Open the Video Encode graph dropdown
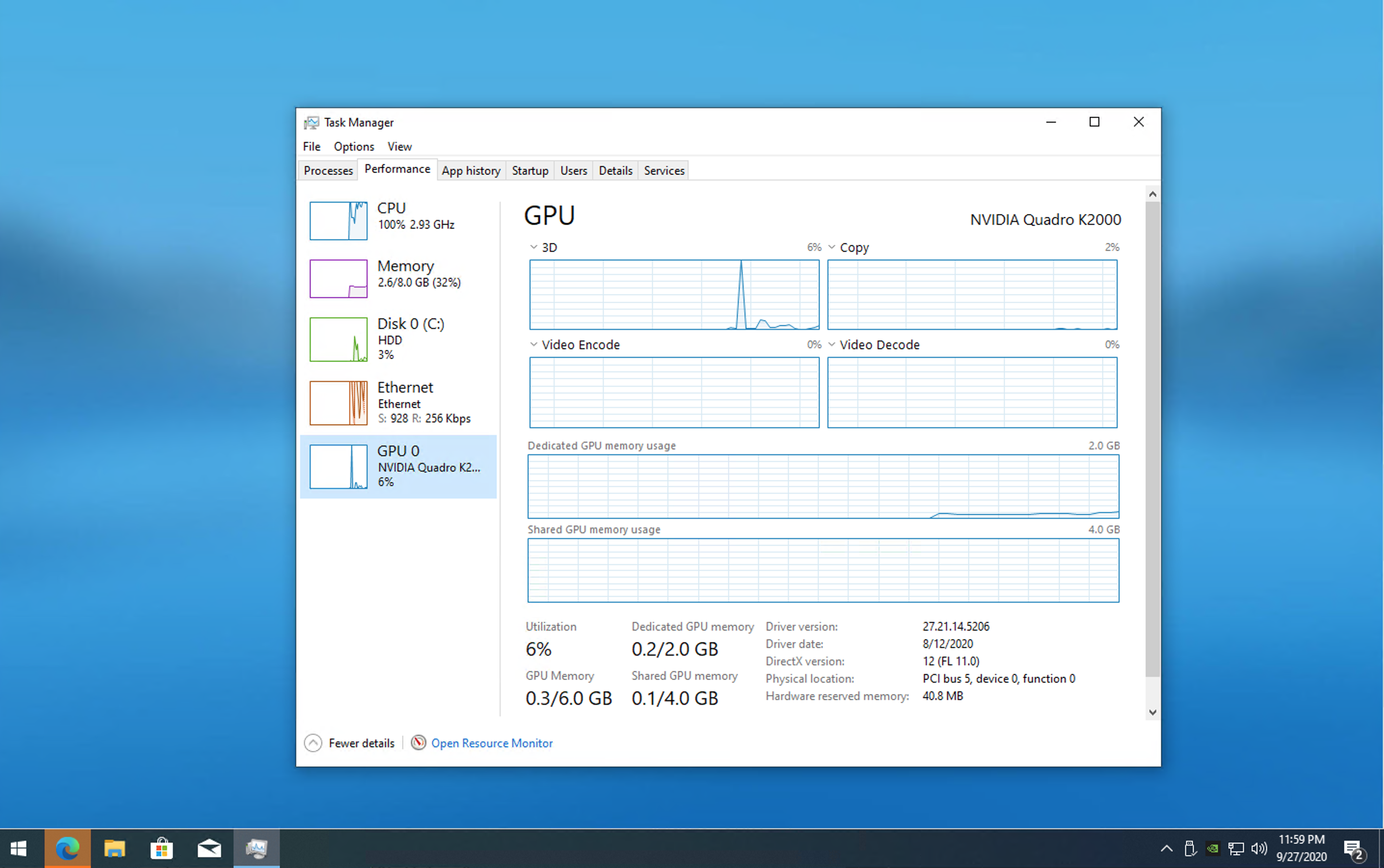Screen dimensions: 1384x868 click(534, 344)
